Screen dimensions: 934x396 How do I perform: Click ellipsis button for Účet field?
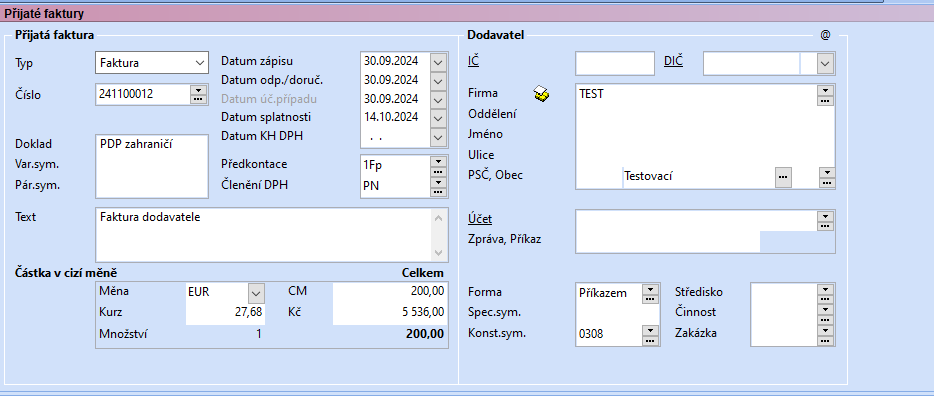(x=825, y=226)
